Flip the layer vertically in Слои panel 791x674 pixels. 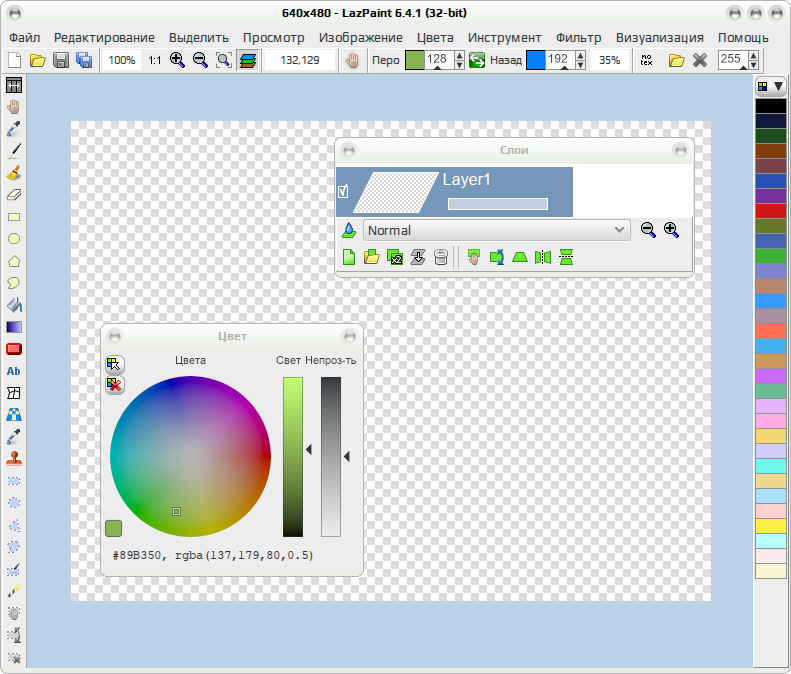pos(566,257)
